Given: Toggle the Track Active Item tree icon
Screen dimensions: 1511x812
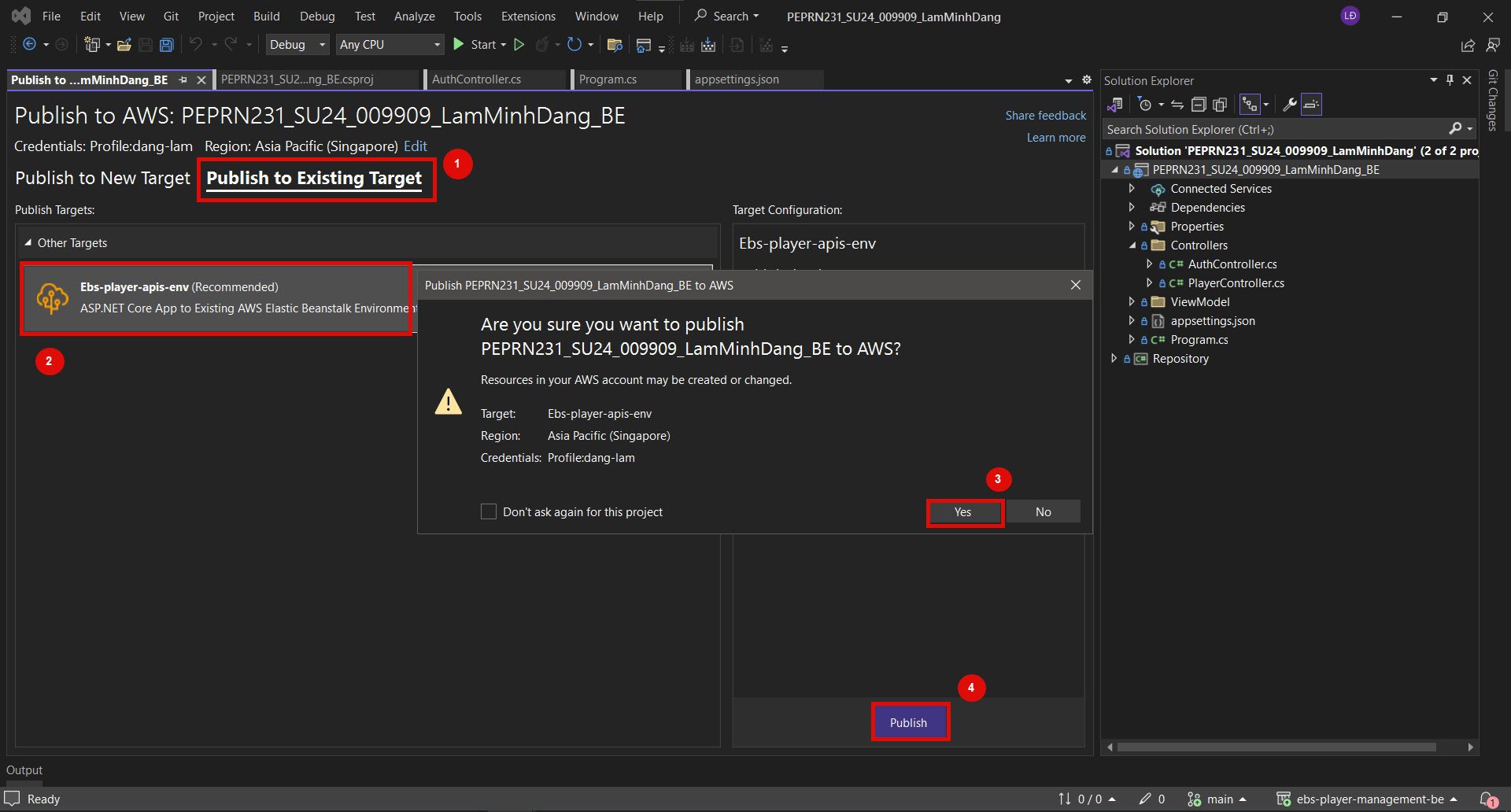Looking at the screenshot, I should click(1250, 105).
